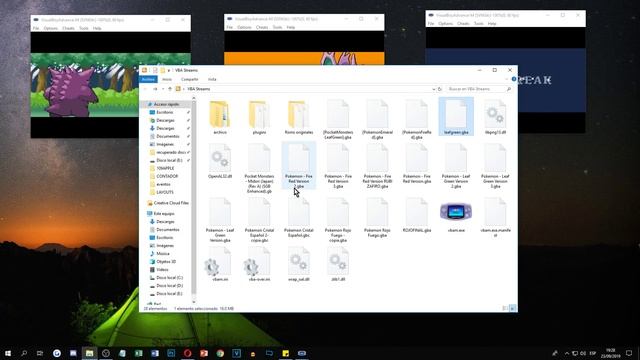This screenshot has width=640, height=360.
Task: Open Options menu in orange VBA window
Action: 244,27
